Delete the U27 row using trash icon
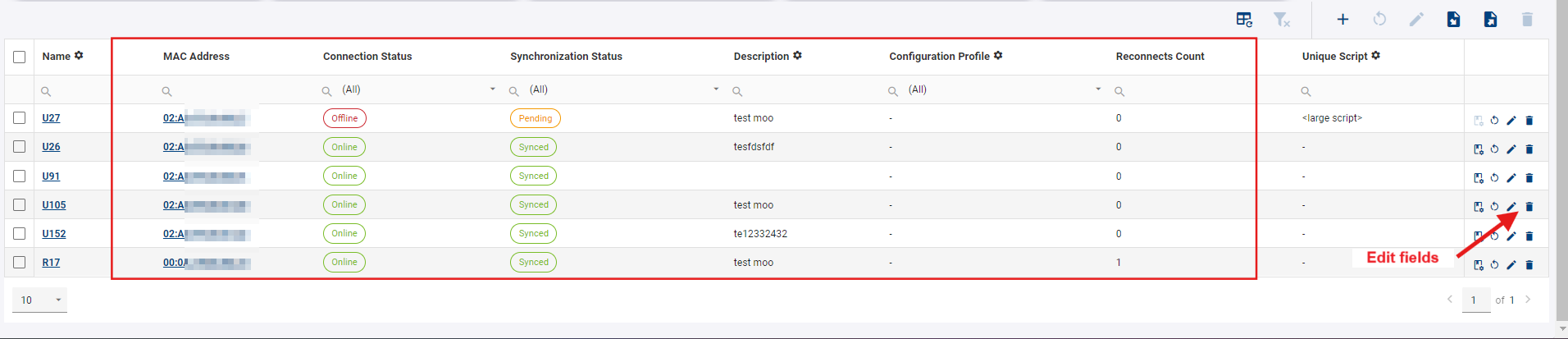The width and height of the screenshot is (1568, 339). pos(1529,121)
